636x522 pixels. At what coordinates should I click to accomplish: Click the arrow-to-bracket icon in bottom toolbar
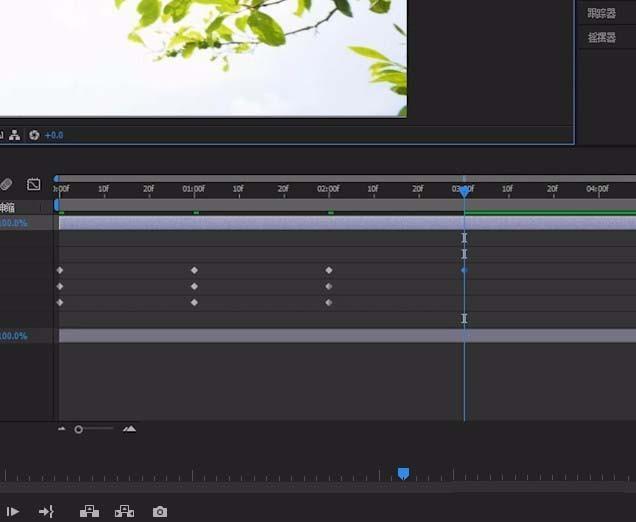[46, 512]
